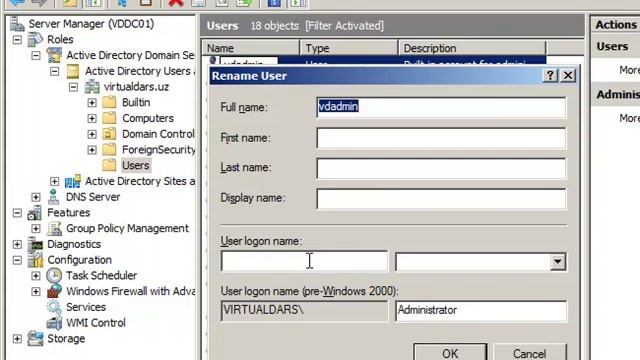Sort list by the Name column header
Viewport: 640px width, 360px height.
(x=250, y=48)
